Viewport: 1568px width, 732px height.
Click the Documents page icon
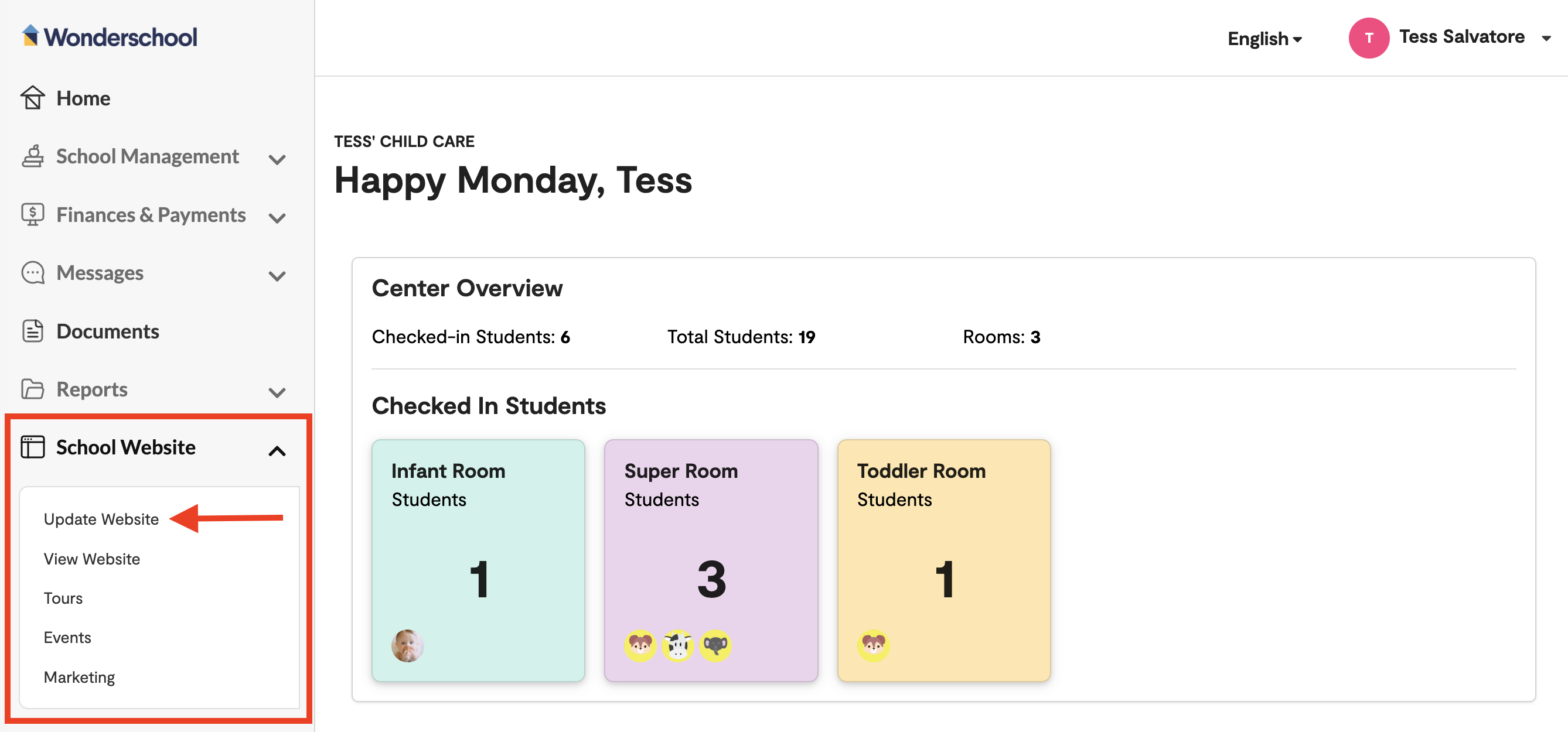pos(32,331)
